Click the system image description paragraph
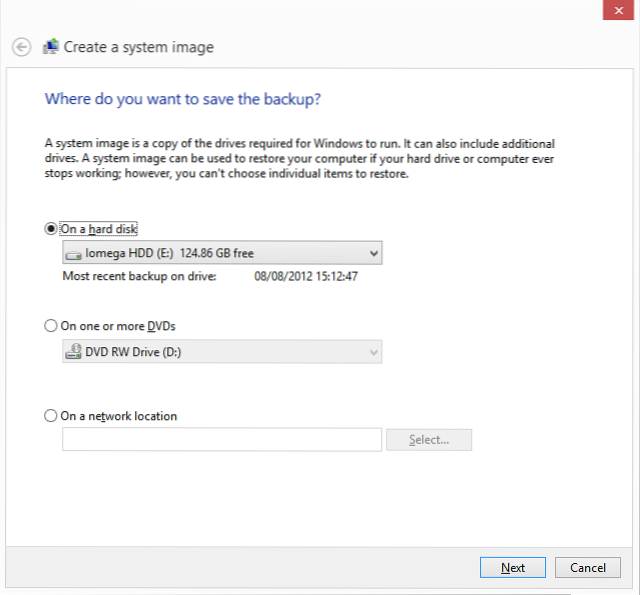The height and width of the screenshot is (595, 640). (300, 159)
